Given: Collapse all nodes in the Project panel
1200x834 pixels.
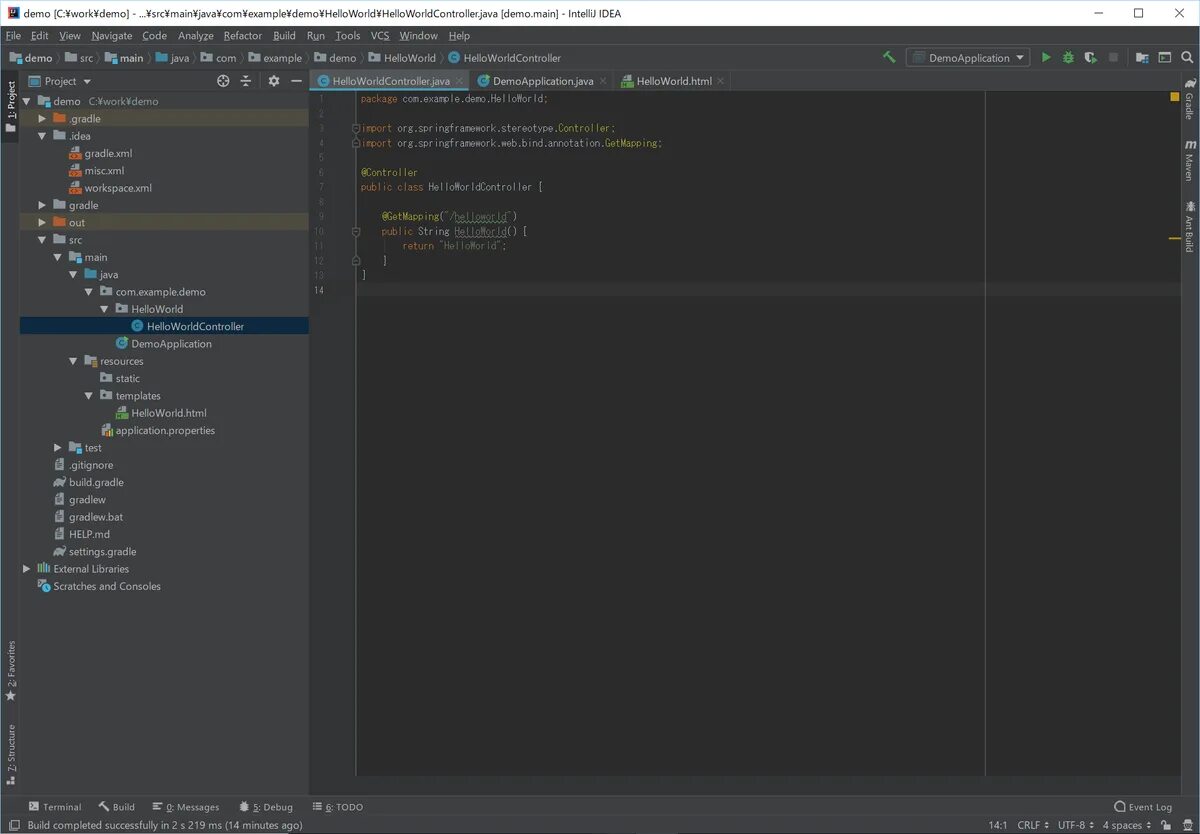Looking at the screenshot, I should pos(246,81).
